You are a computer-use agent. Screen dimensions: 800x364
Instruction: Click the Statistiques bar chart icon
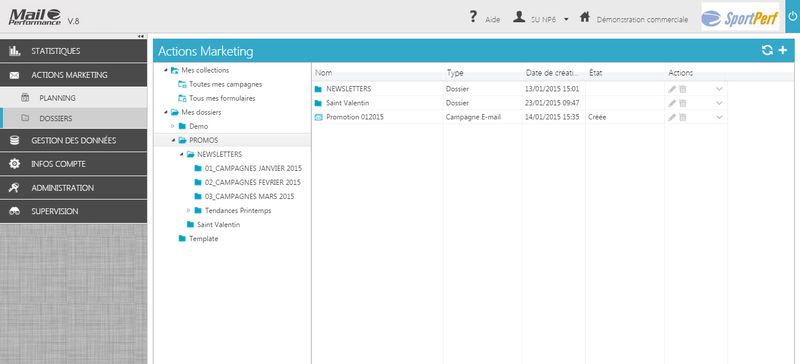pos(15,51)
